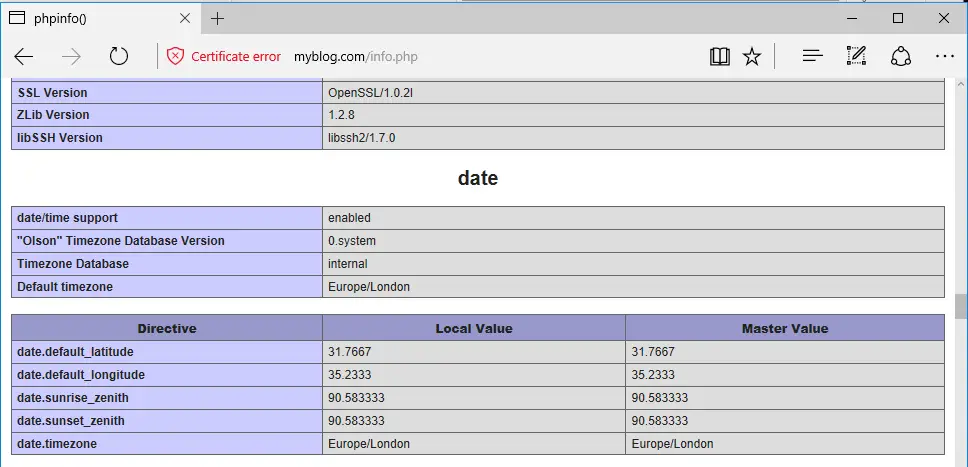Refresh the phpinfo page
968x467 pixels.
(119, 57)
